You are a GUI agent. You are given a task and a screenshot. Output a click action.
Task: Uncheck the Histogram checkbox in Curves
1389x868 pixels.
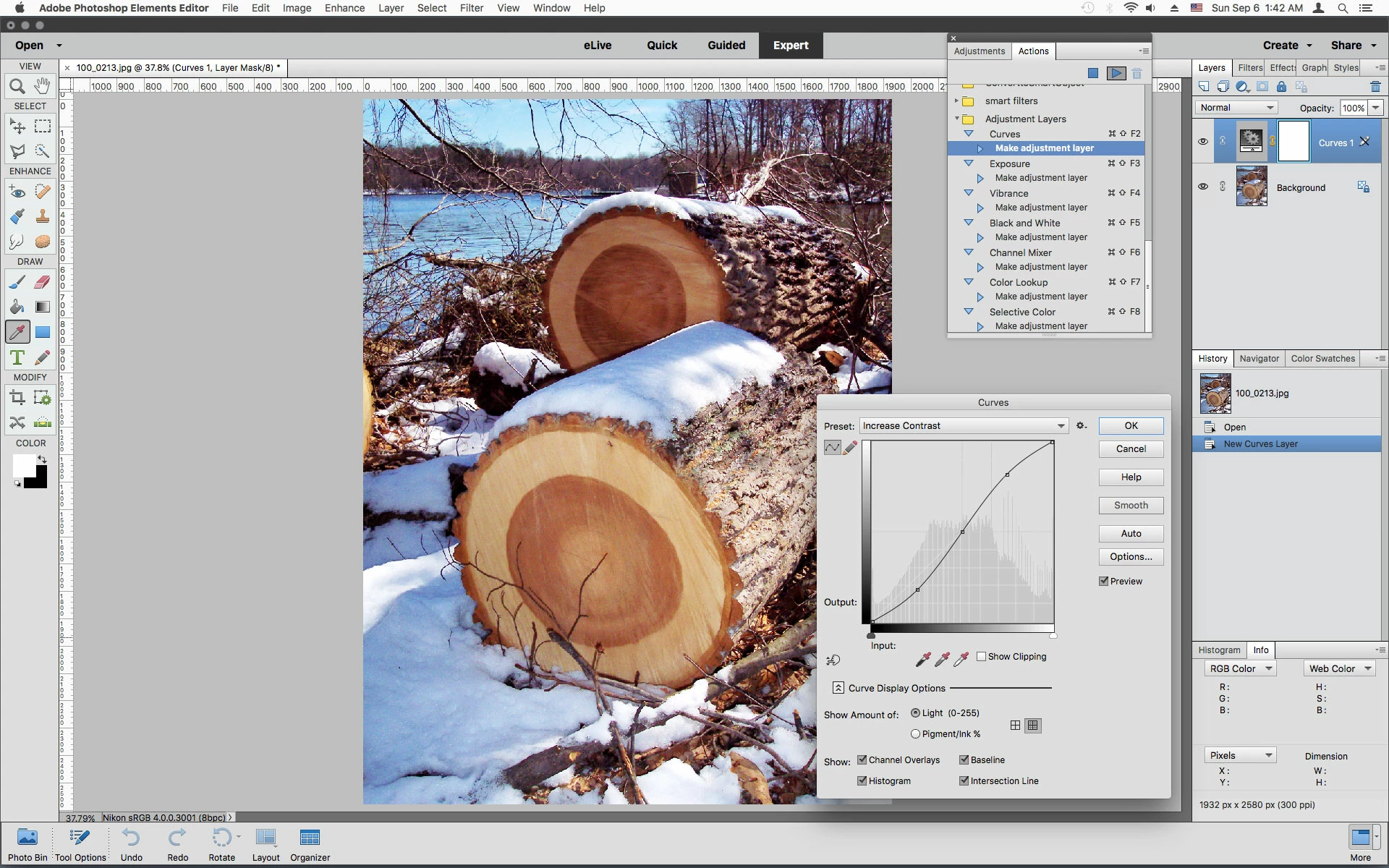pyautogui.click(x=862, y=780)
